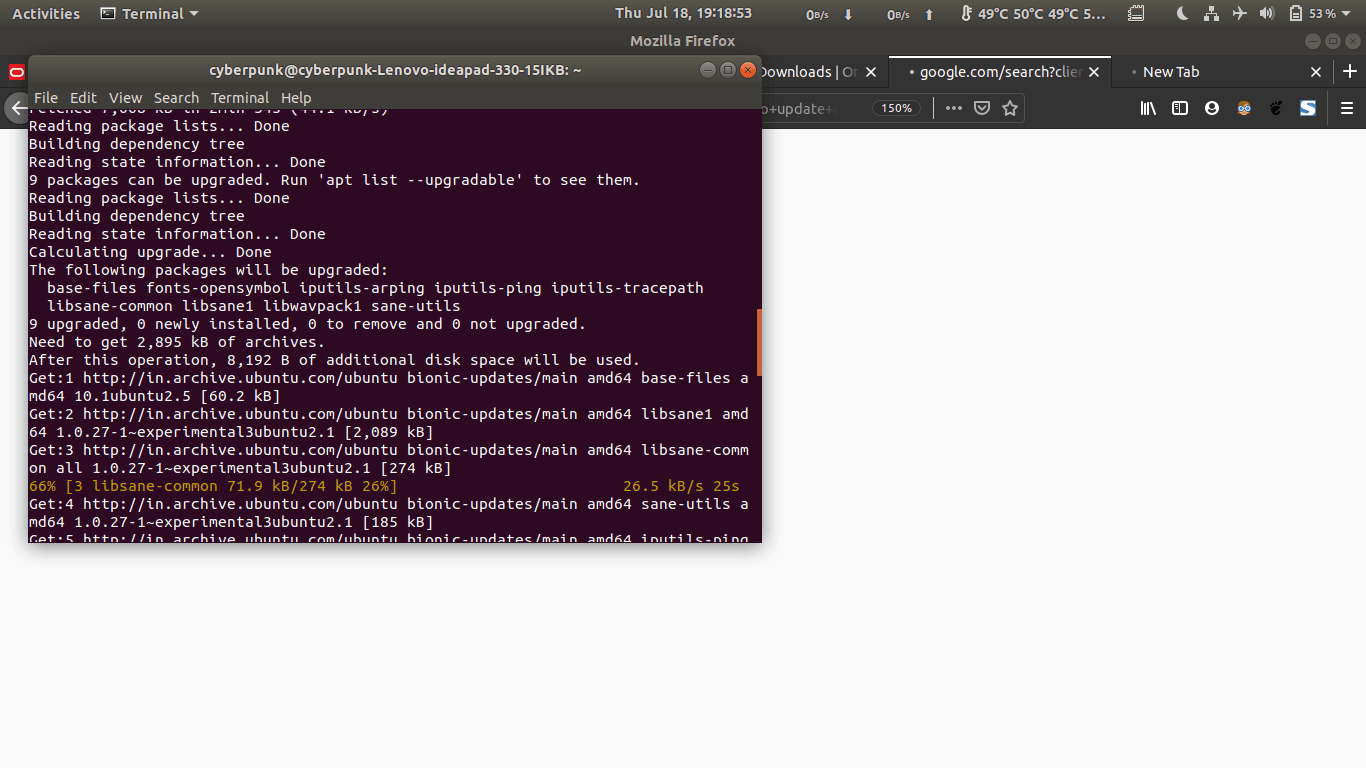
Task: Click airplane mode indicator in top bar
Action: [1240, 14]
